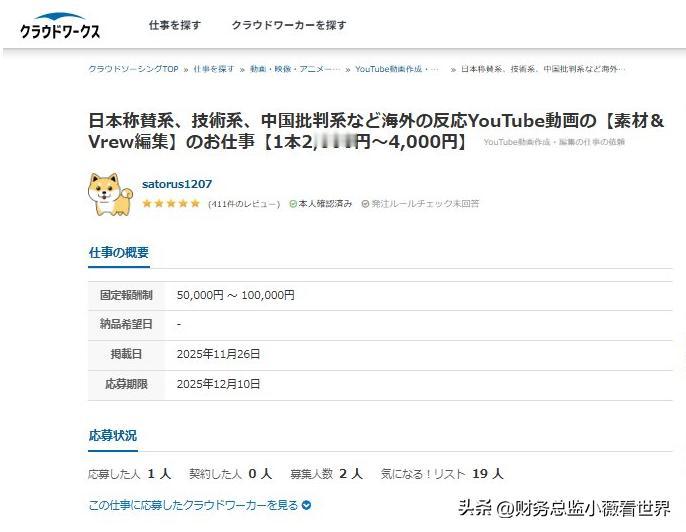Click 応募した人 1 人 count
The height and width of the screenshot is (532, 686).
click(130, 474)
